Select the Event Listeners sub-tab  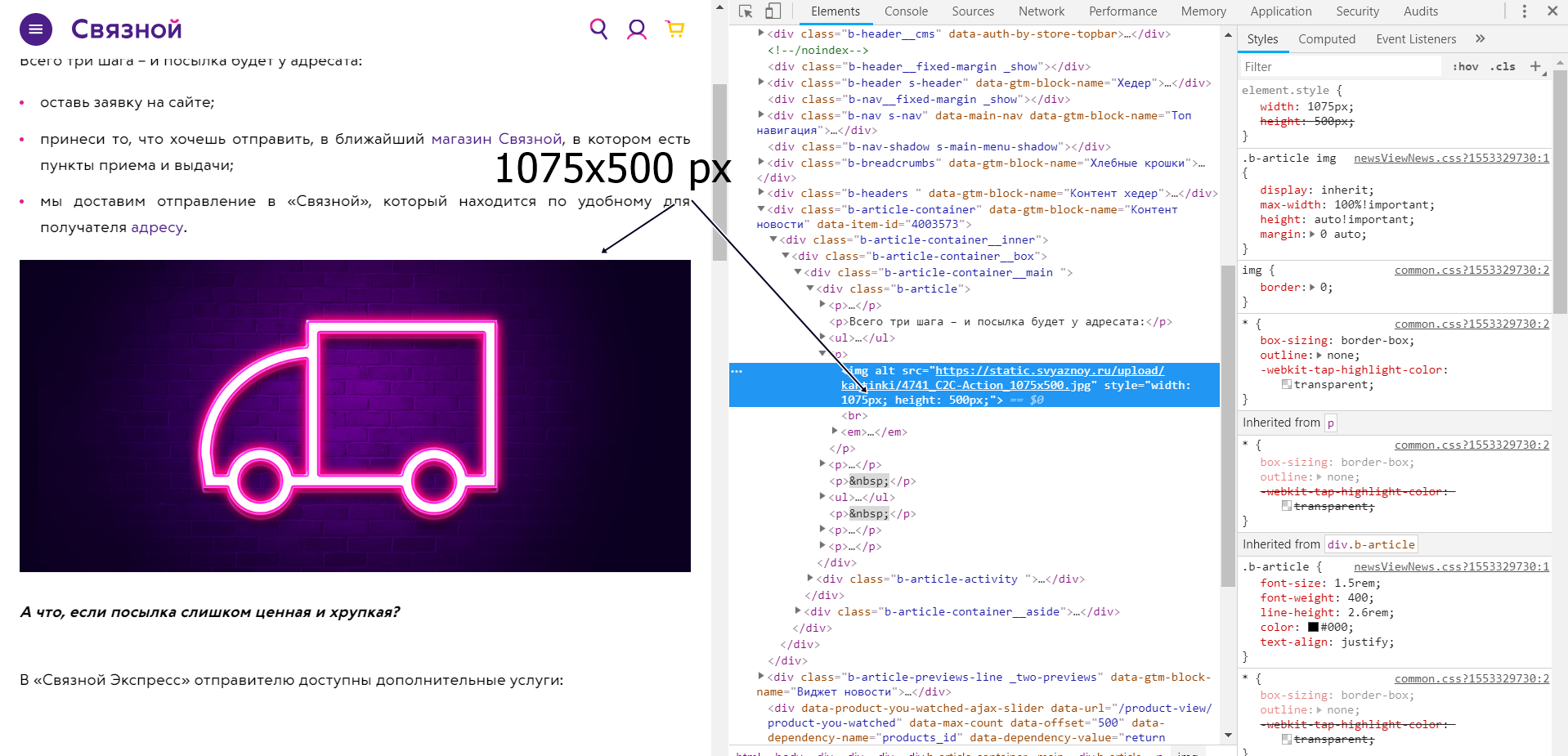(x=1416, y=38)
